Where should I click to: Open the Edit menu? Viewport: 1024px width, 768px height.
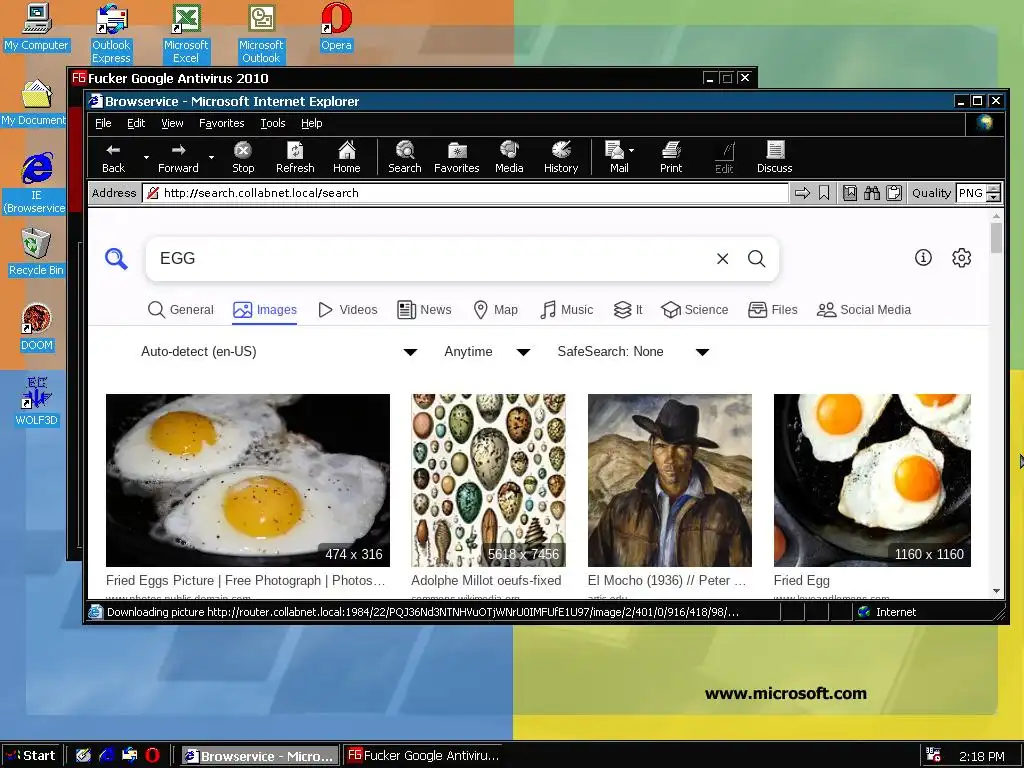(136, 123)
